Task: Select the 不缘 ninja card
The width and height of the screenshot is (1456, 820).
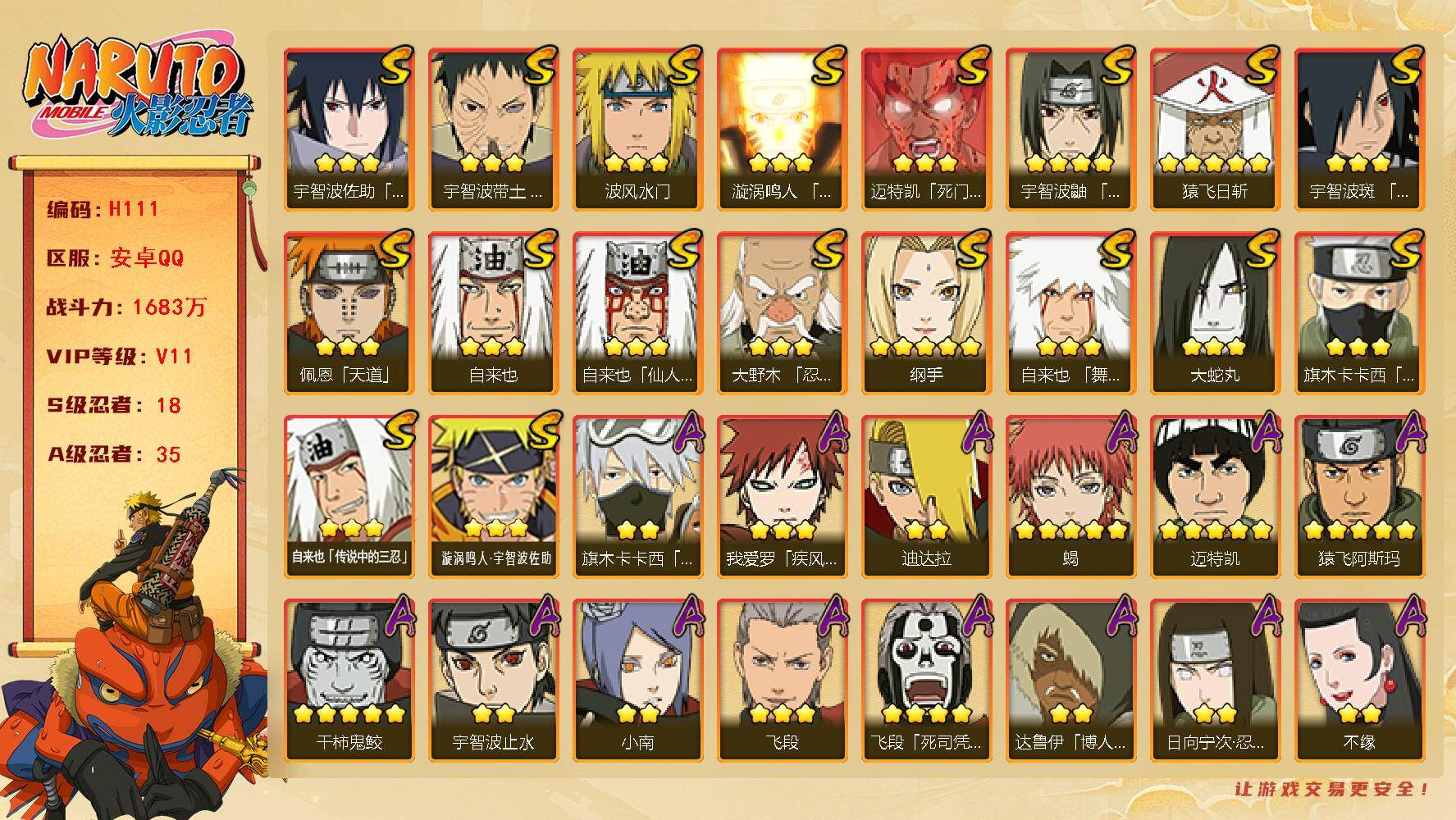Action: [x=1359, y=680]
